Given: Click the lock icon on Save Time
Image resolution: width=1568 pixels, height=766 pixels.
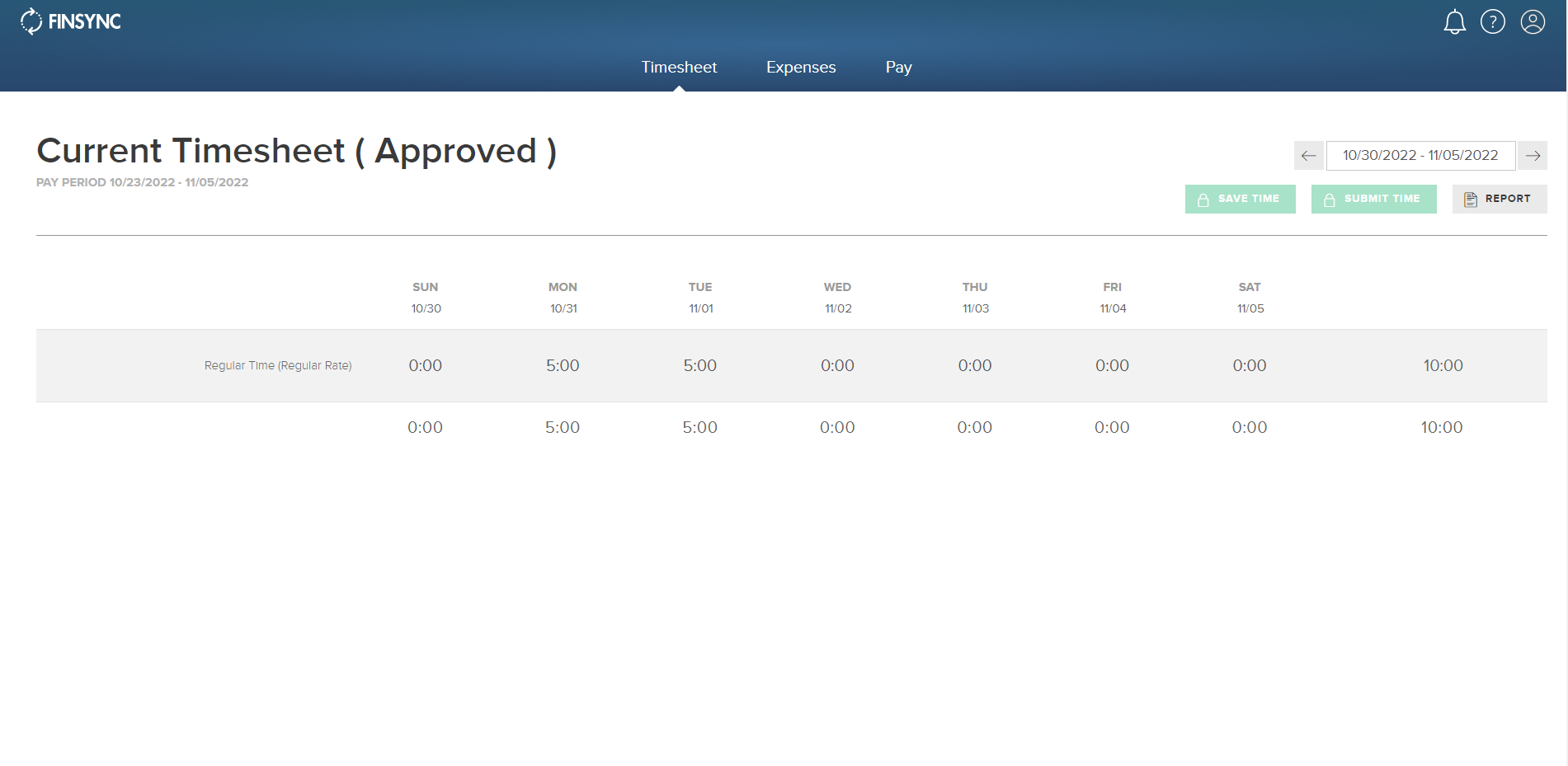Looking at the screenshot, I should pyautogui.click(x=1203, y=199).
